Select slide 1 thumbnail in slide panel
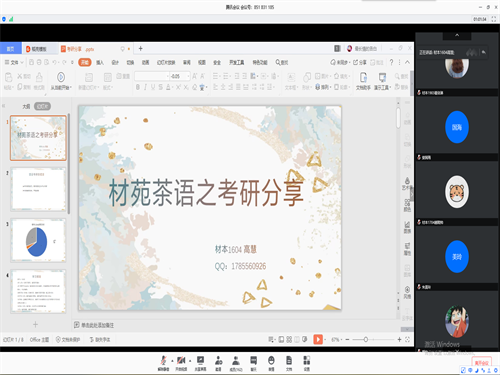This screenshot has height=375, width=500. pyautogui.click(x=38, y=138)
